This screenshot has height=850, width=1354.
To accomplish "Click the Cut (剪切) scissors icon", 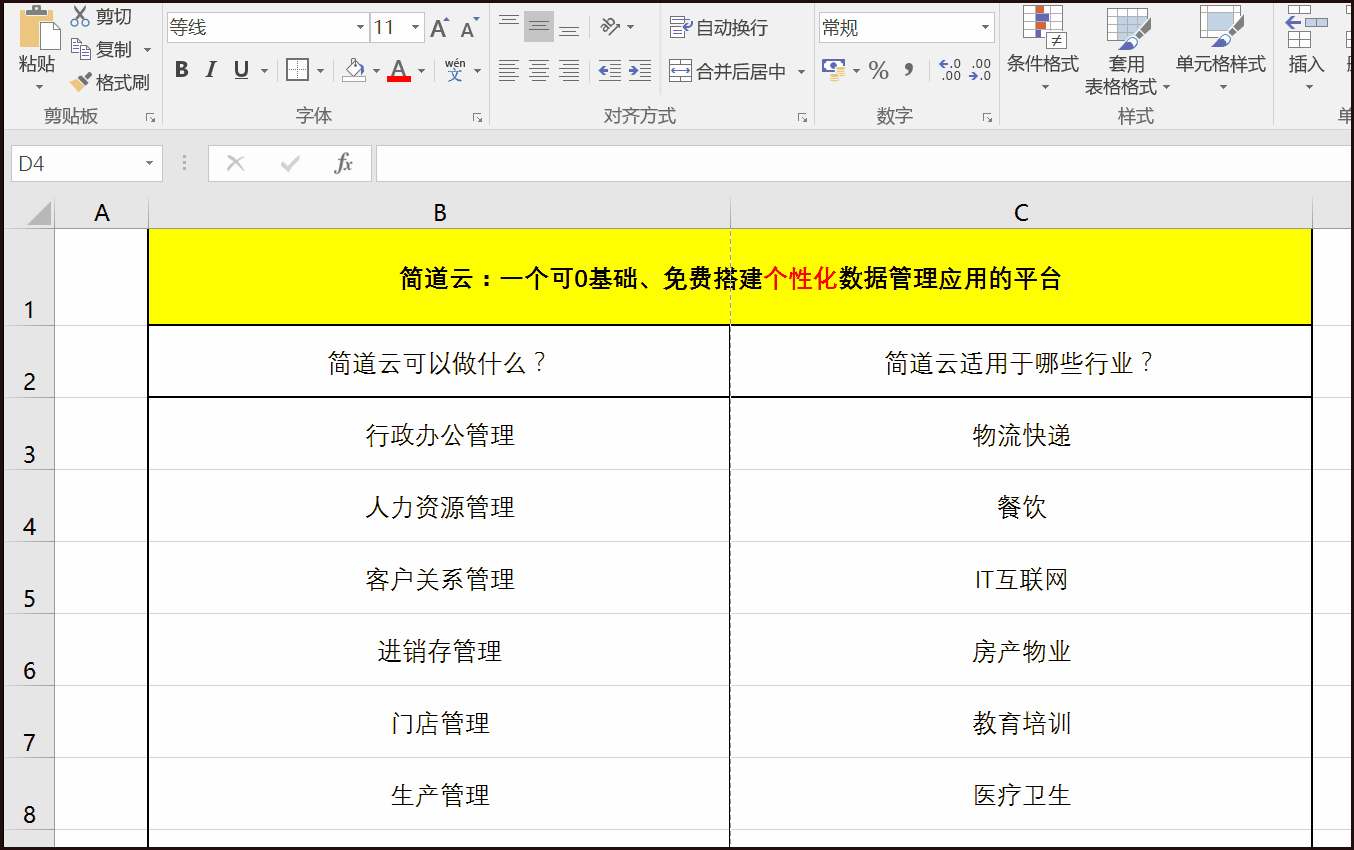I will coord(80,16).
